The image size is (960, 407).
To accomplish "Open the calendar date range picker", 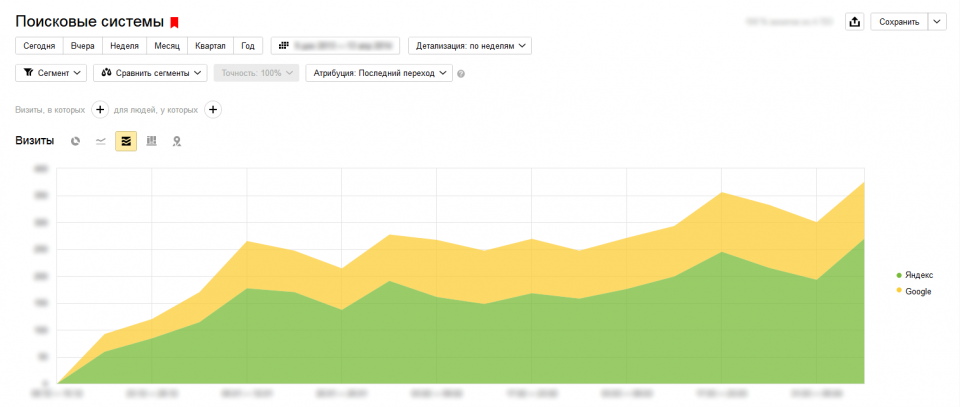I will (x=335, y=46).
